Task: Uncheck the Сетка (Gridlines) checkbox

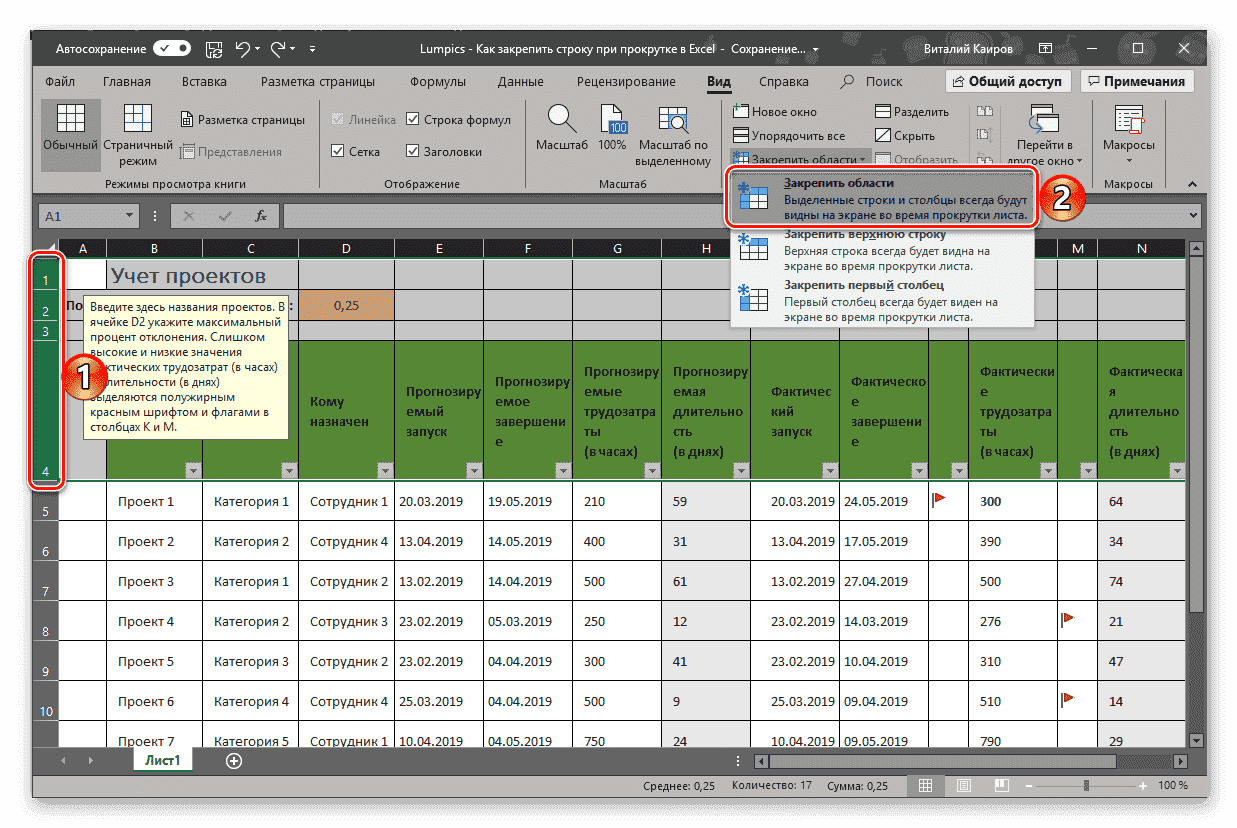Action: [x=340, y=151]
